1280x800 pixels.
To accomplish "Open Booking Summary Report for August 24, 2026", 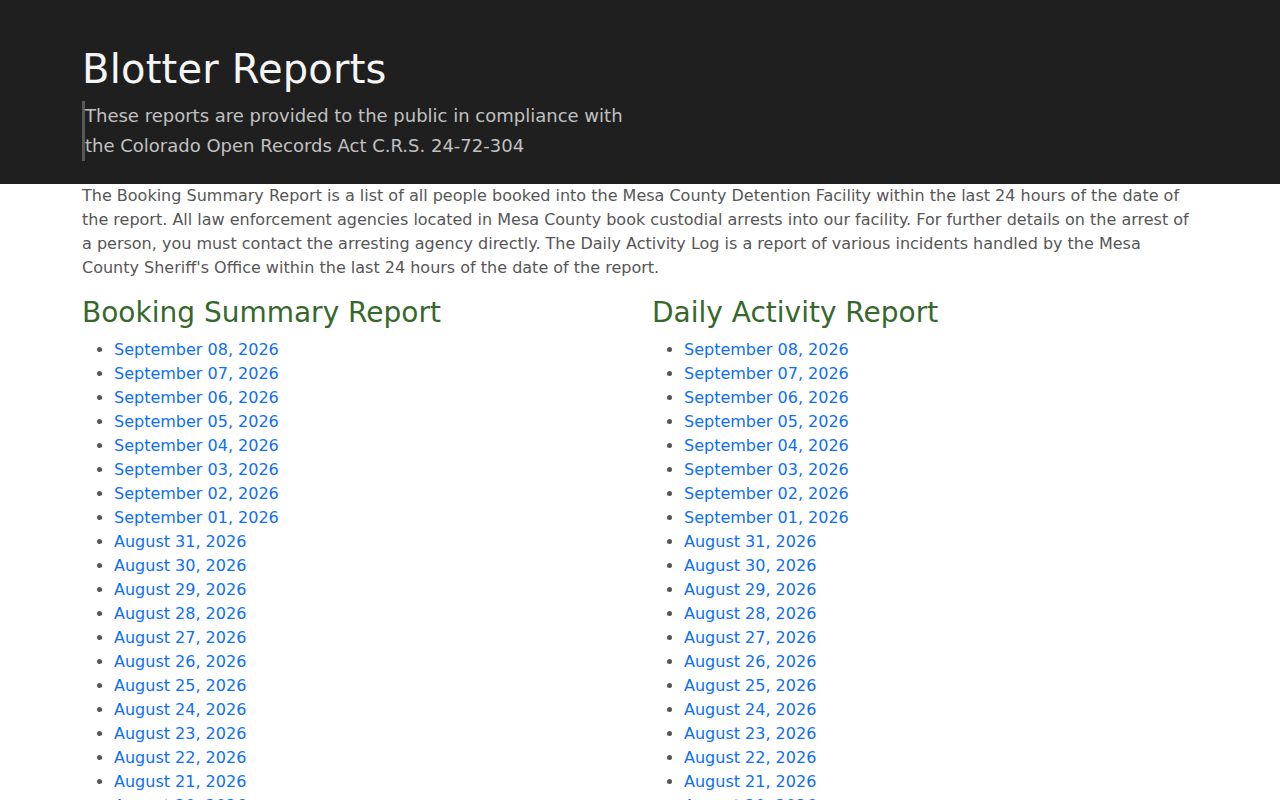I will [x=180, y=709].
